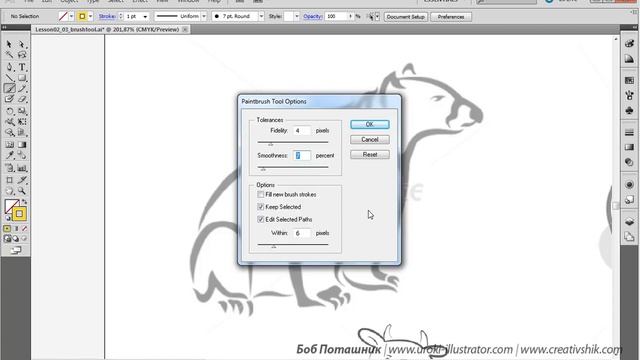
Task: Click the stroke color box in toolbar
Action: (19, 214)
